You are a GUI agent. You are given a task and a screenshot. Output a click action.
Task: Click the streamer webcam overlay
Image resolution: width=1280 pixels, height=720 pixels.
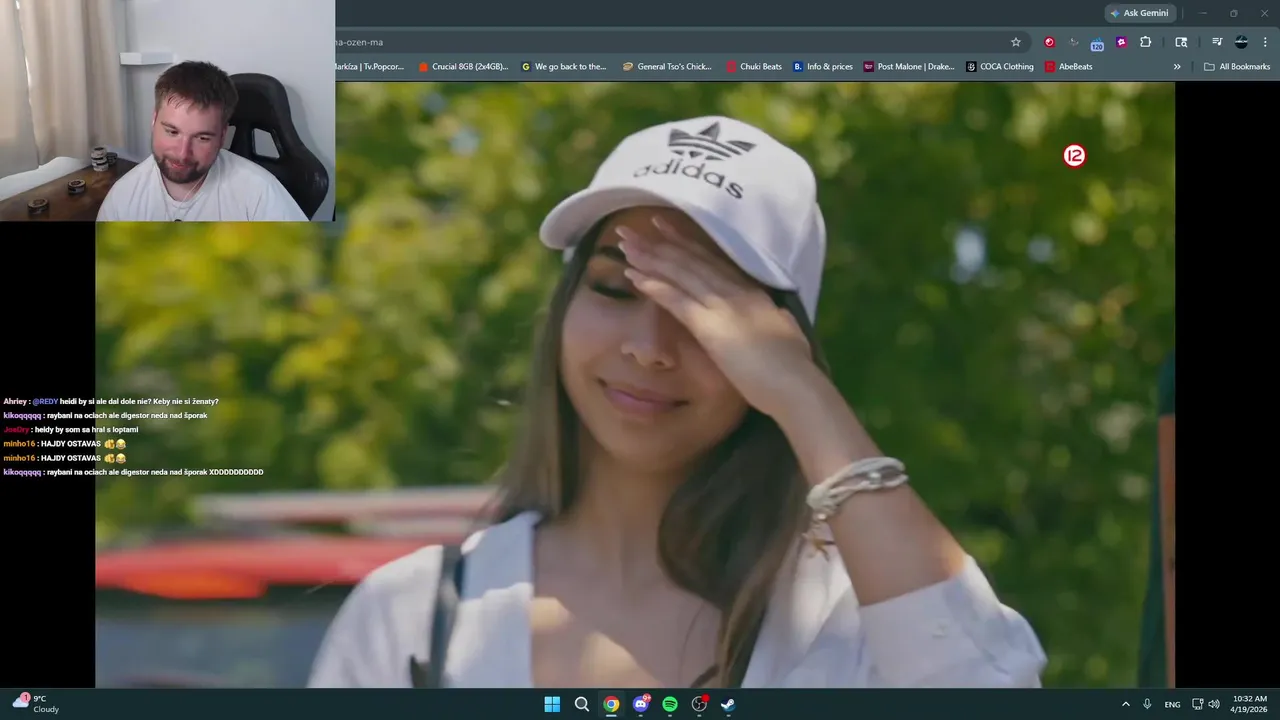coord(167,110)
